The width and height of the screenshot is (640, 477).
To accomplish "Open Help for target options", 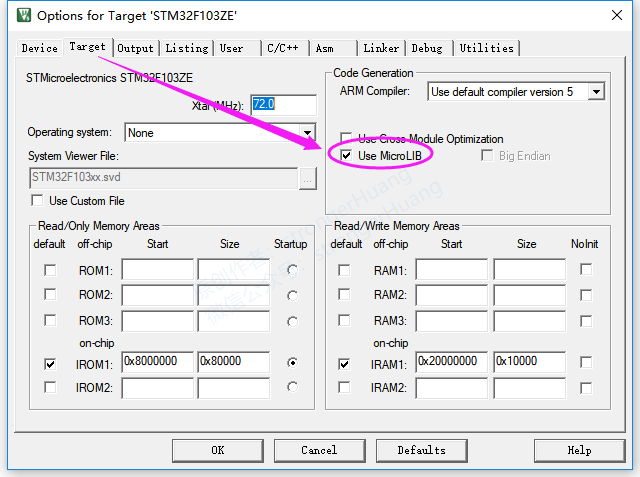I will [579, 450].
